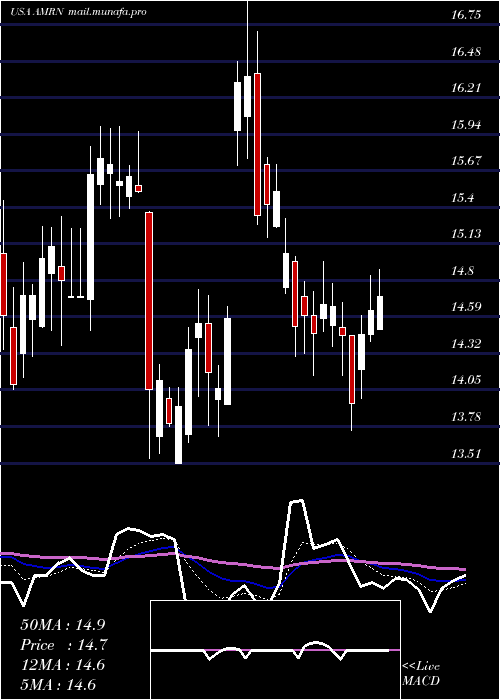
Task: Click the 14.8 price axis label
Action: point(462,270)
